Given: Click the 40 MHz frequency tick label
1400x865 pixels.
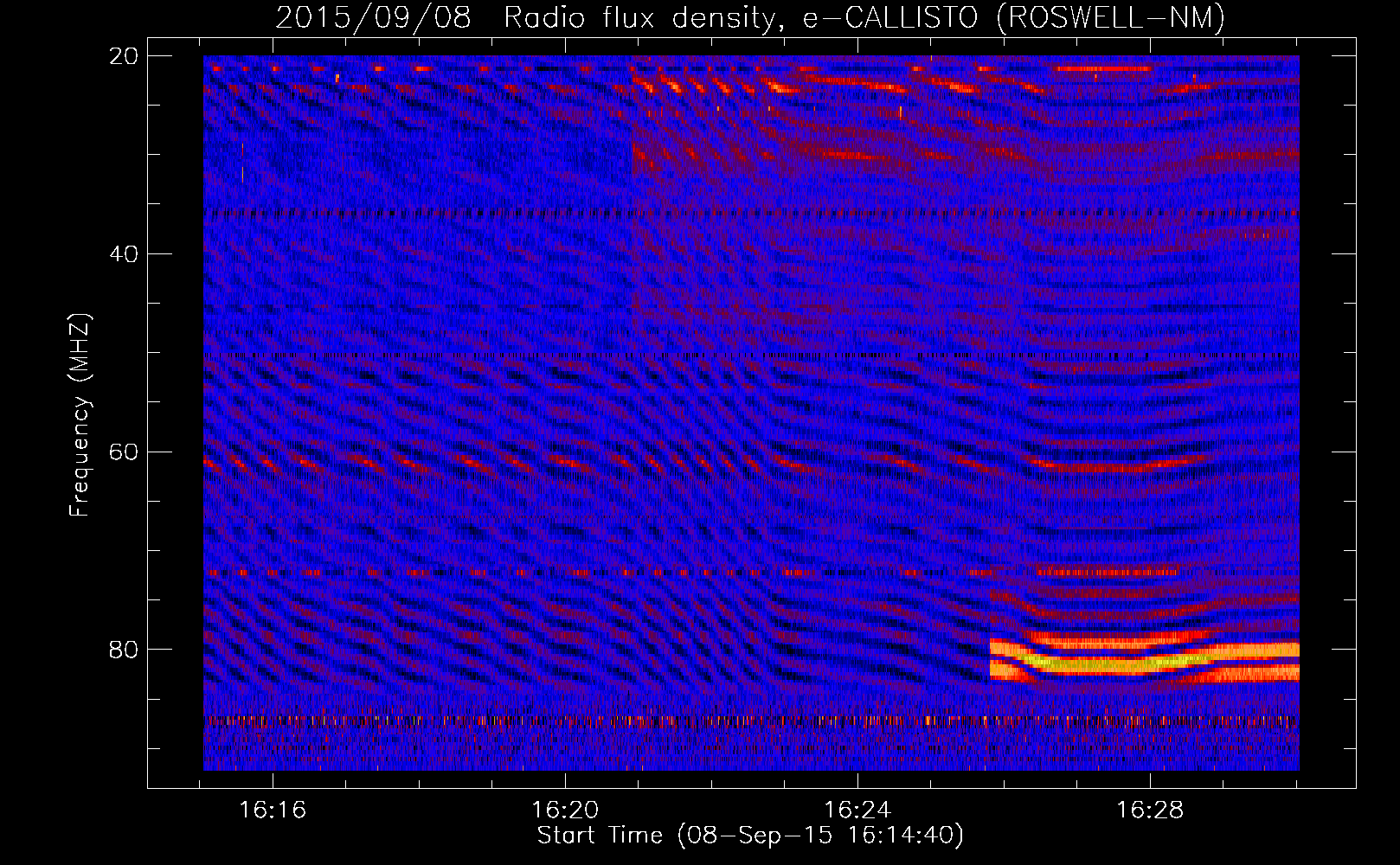Looking at the screenshot, I should [x=124, y=254].
